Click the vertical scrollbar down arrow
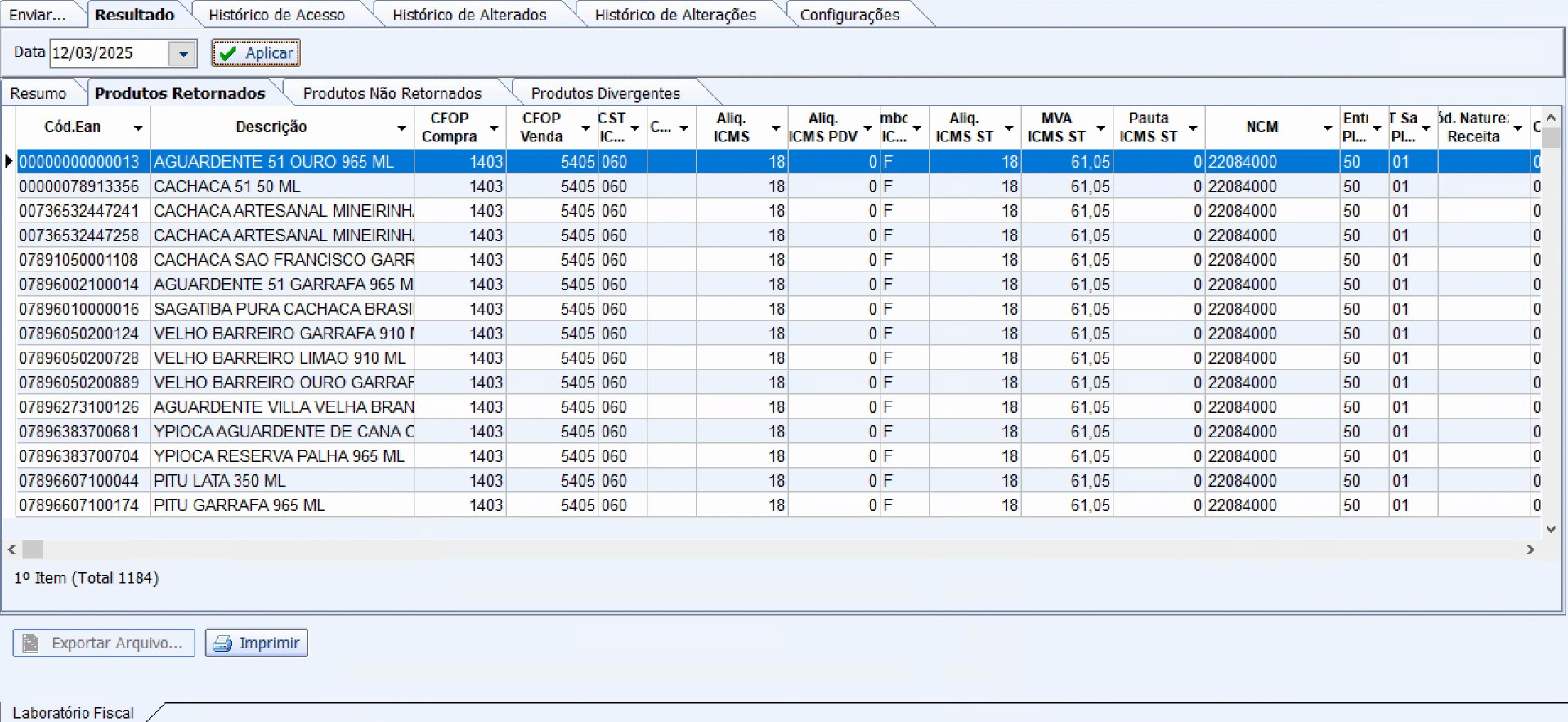Image resolution: width=1568 pixels, height=722 pixels. (1551, 529)
